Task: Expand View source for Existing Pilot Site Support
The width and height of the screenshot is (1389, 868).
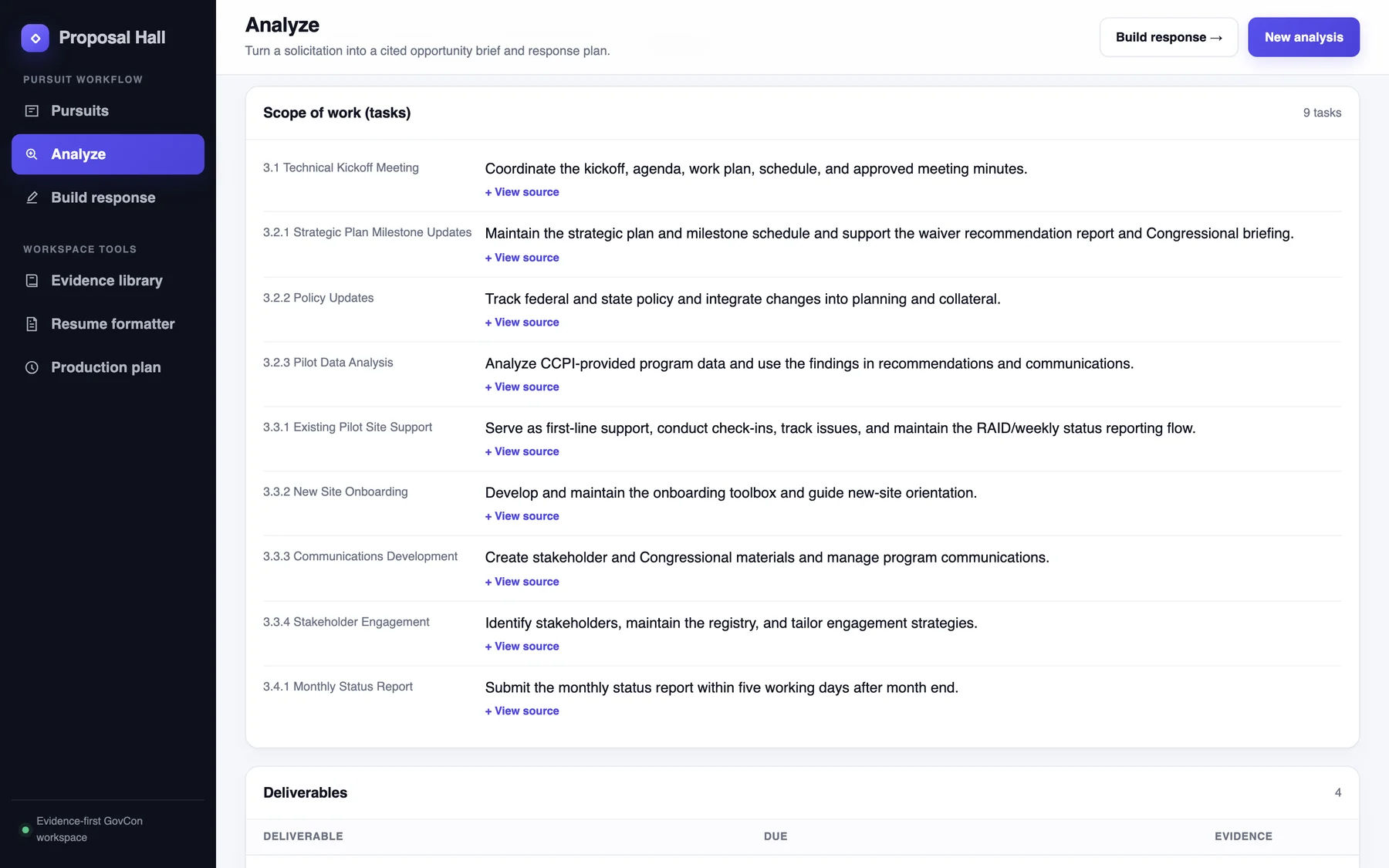Action: tap(522, 452)
